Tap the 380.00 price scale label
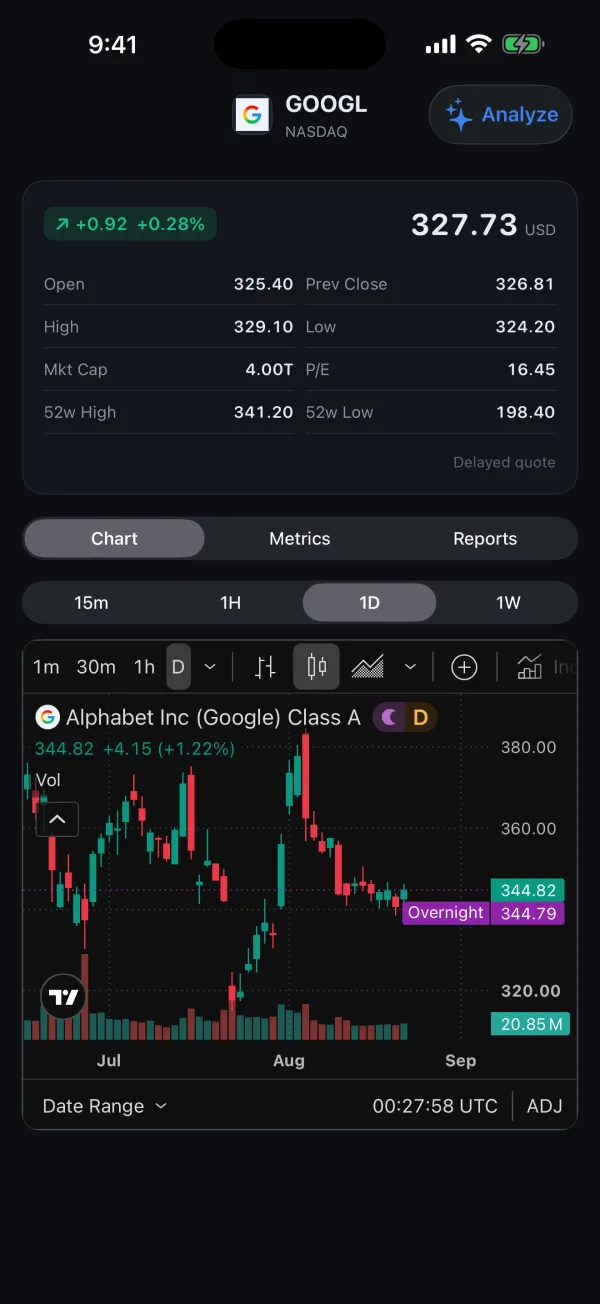The height and width of the screenshot is (1304, 600). (x=528, y=747)
